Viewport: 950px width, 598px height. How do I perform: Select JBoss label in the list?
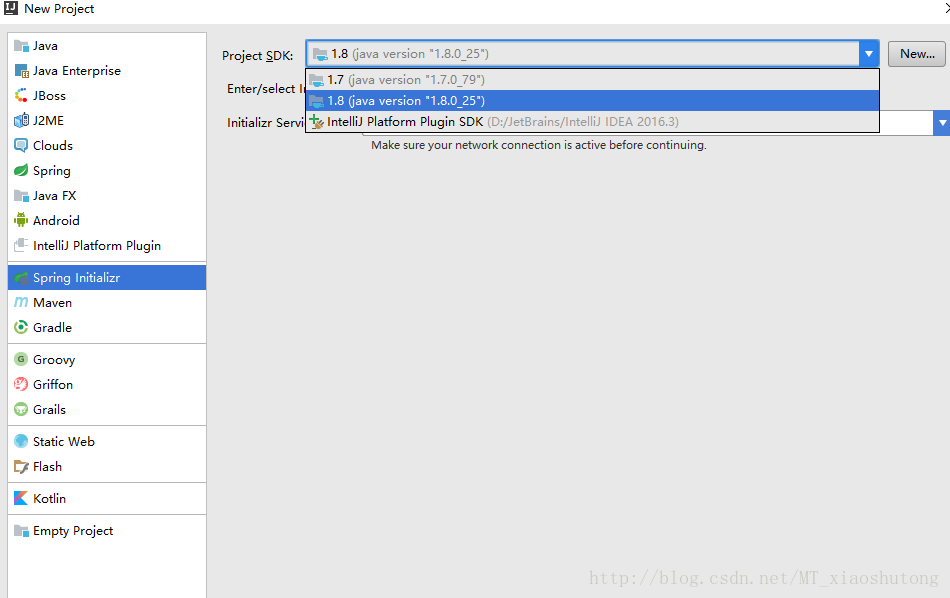coord(49,96)
